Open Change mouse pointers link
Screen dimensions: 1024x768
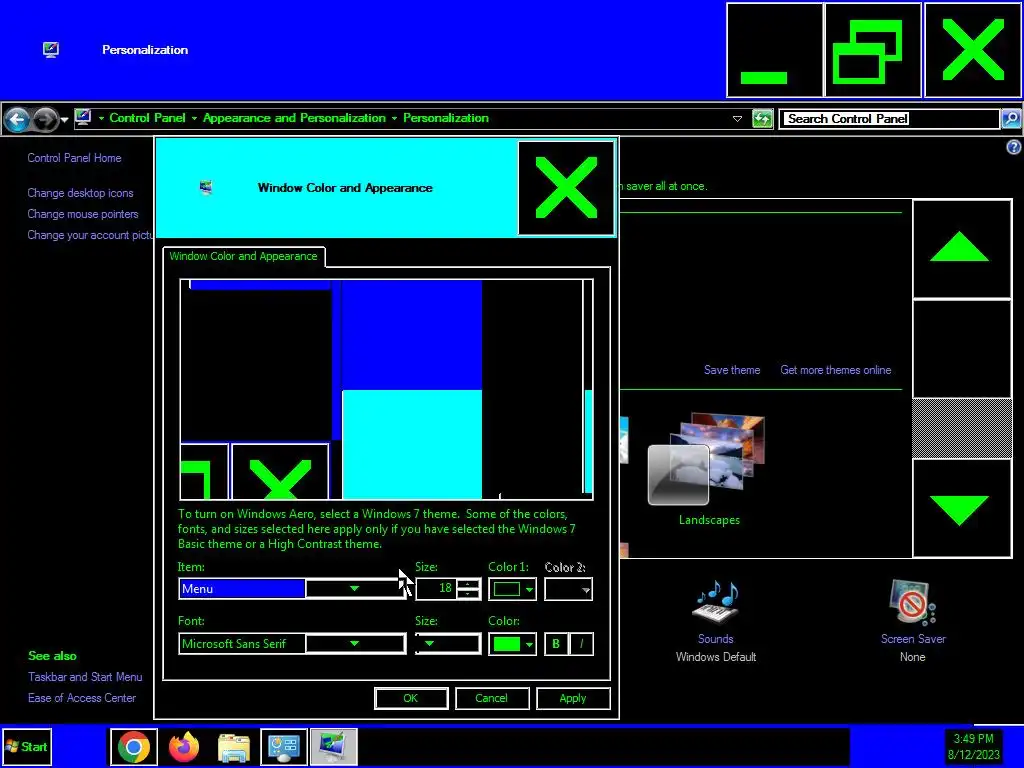click(83, 214)
